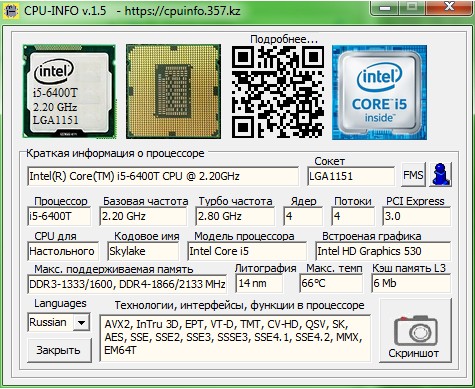Minimize the CPU-INFO window

pyautogui.click(x=385, y=8)
